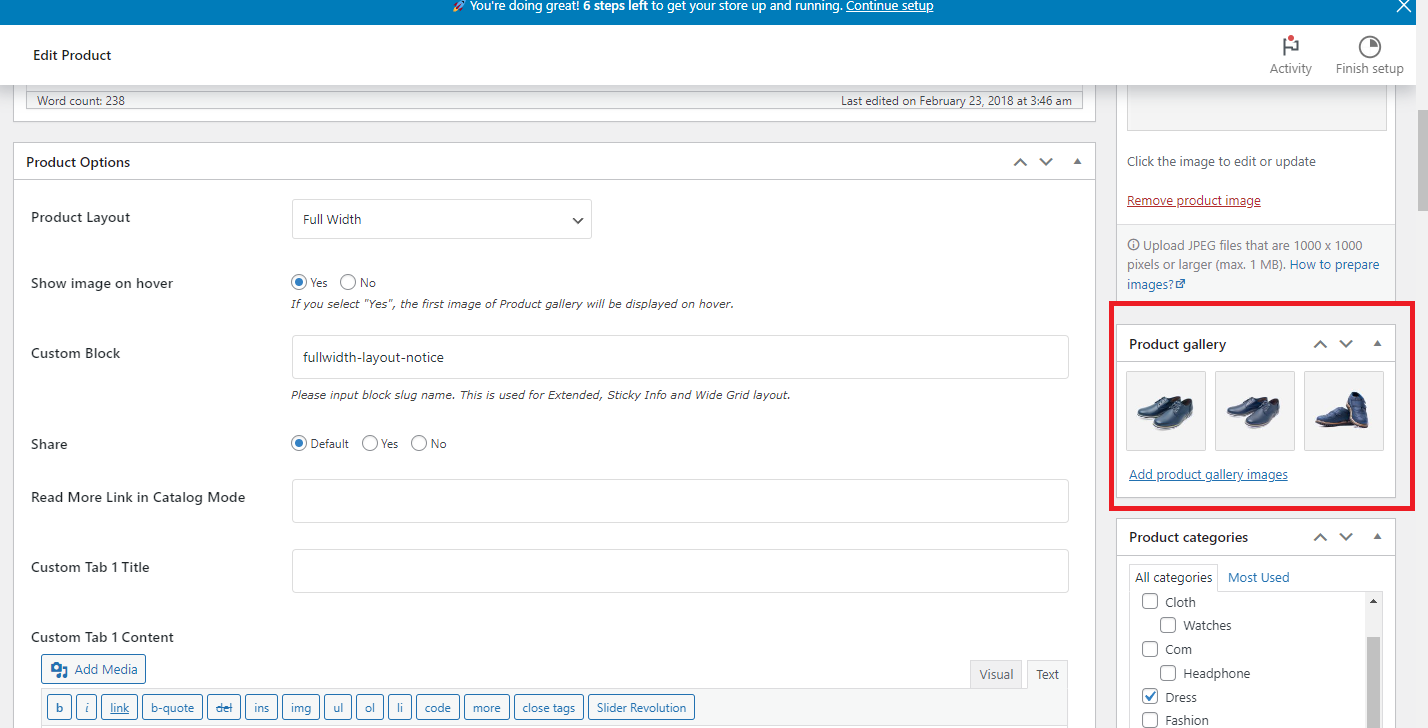
Task: Select the first shoe gallery thumbnail
Action: pos(1165,411)
